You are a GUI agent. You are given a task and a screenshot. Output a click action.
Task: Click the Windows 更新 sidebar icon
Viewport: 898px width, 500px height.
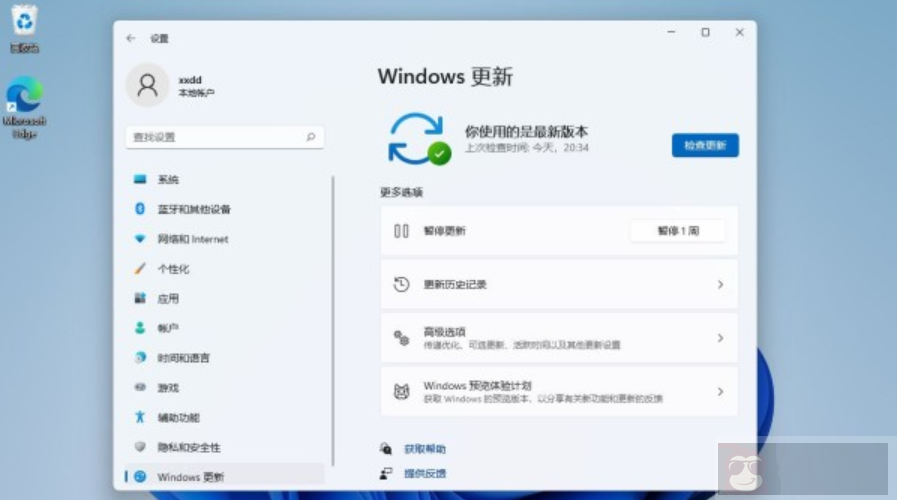[140, 477]
